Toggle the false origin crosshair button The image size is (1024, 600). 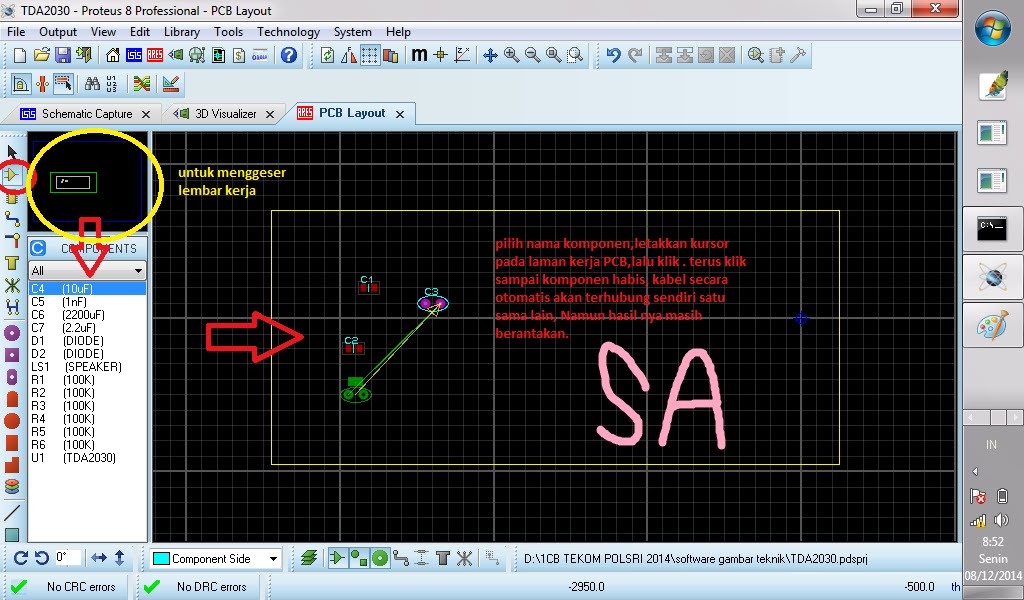click(x=440, y=55)
